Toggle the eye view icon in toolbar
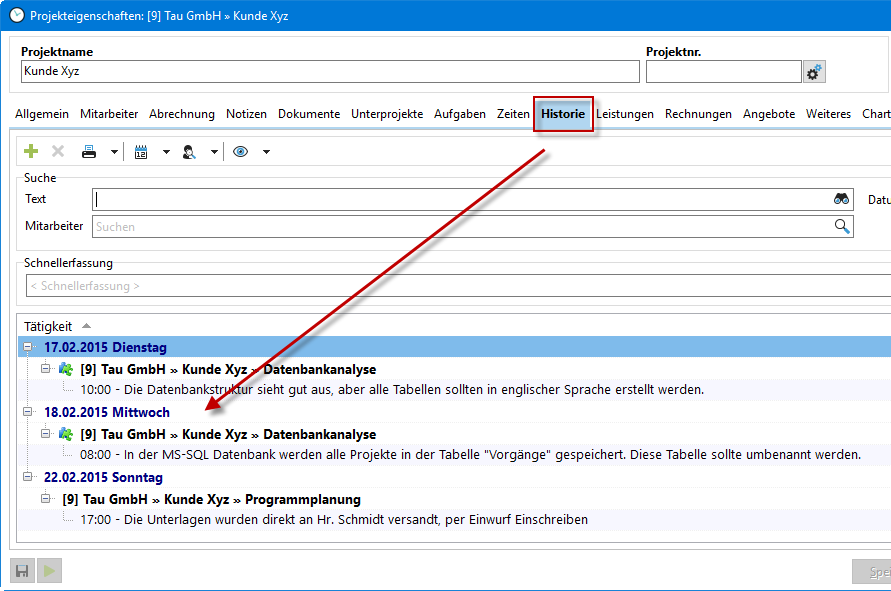The height and width of the screenshot is (591, 891). pos(240,152)
